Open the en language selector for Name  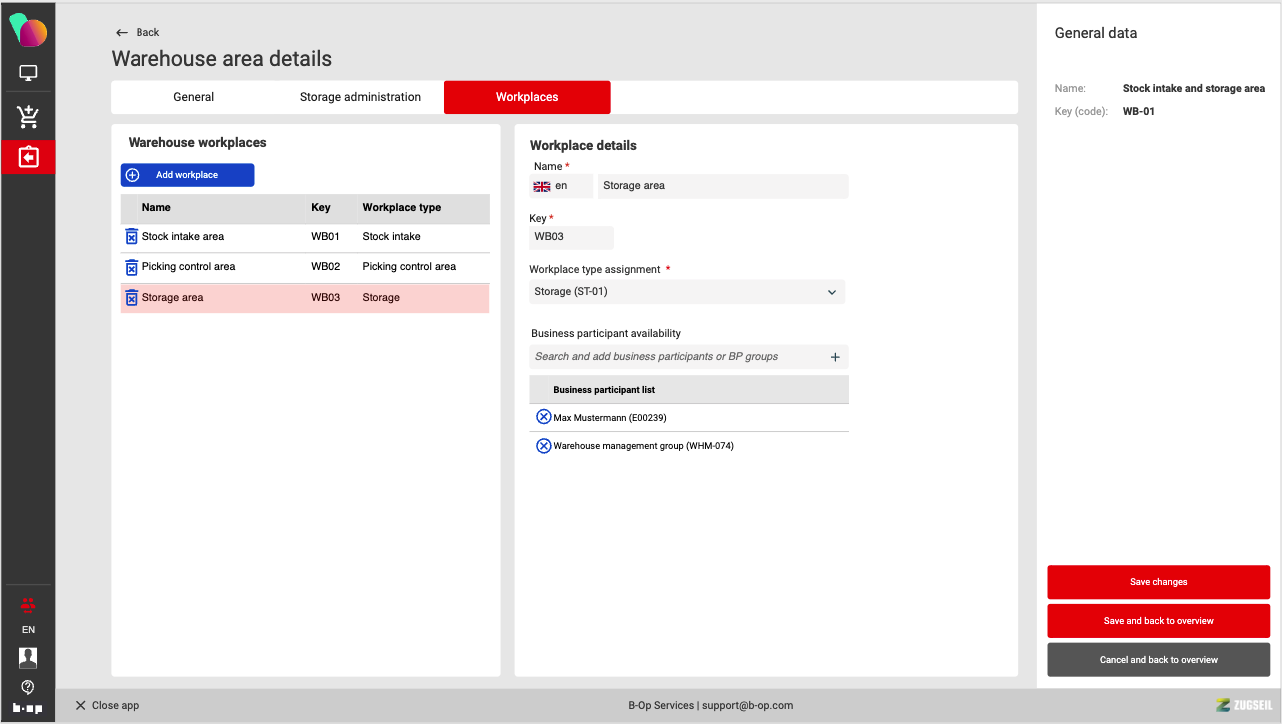pyautogui.click(x=560, y=186)
